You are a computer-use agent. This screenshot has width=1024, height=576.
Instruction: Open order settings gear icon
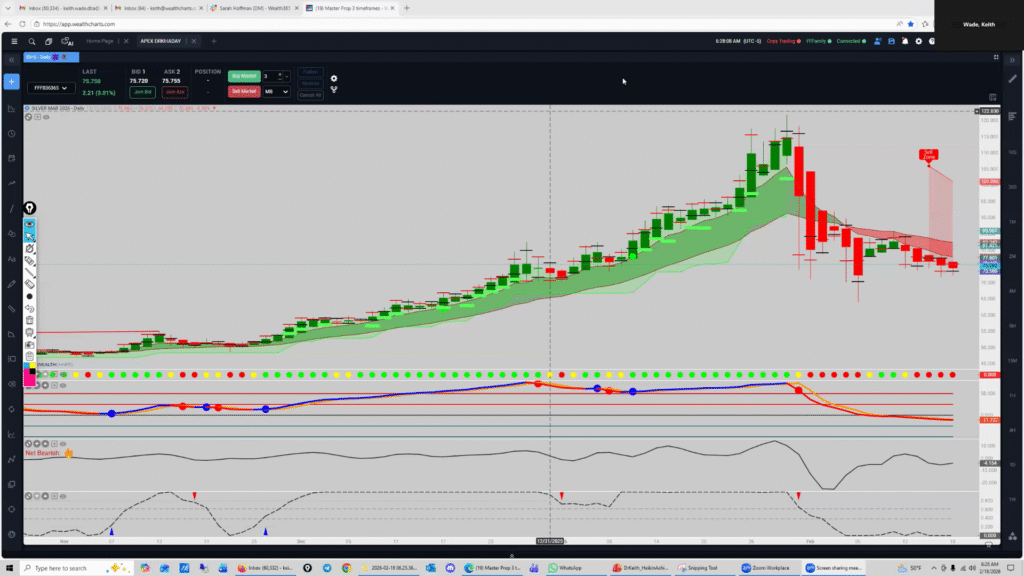pos(334,78)
